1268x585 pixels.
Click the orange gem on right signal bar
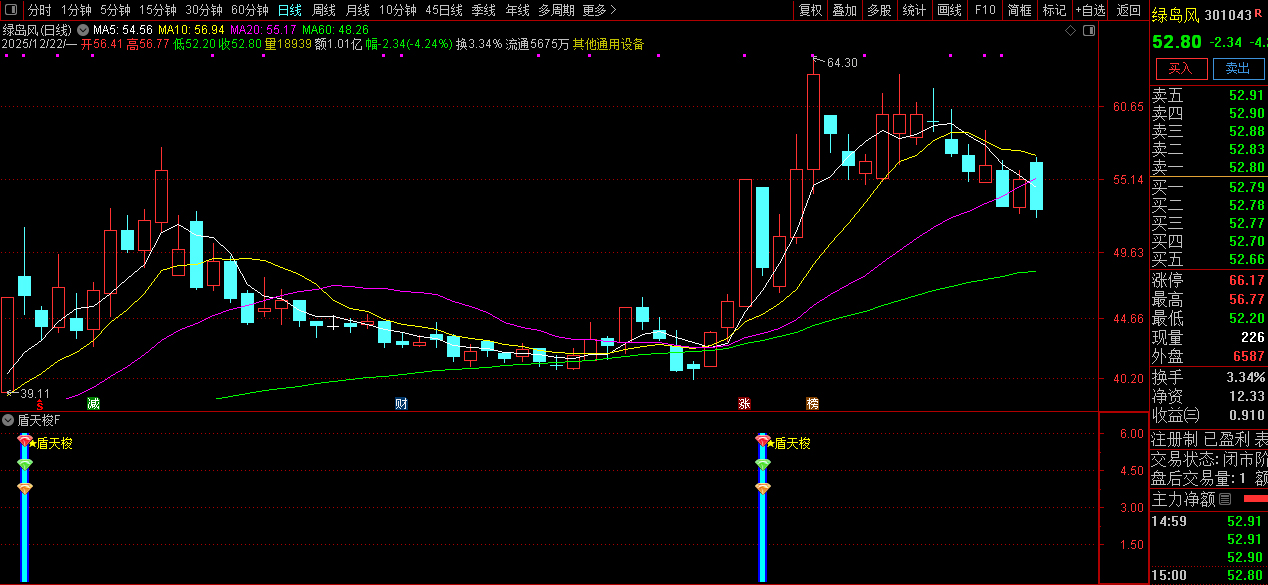[x=763, y=488]
